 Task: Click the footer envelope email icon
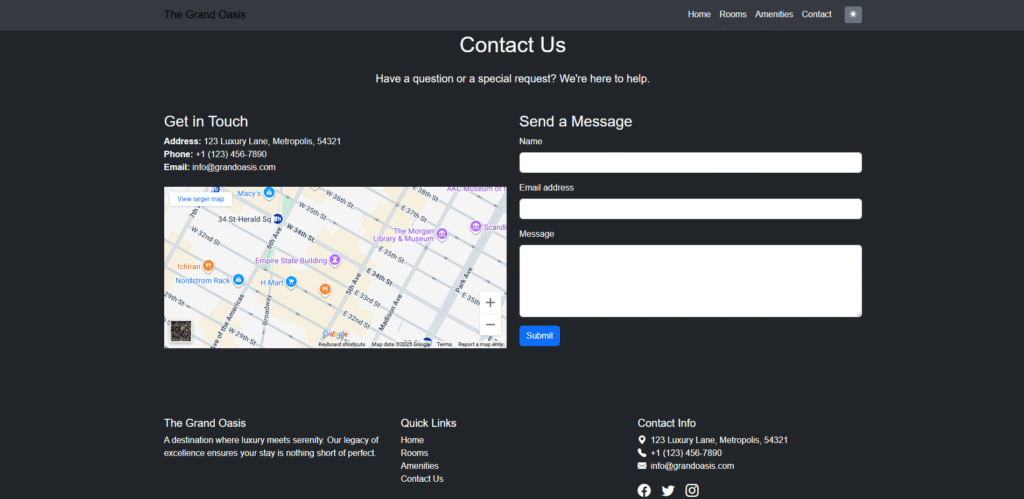click(x=642, y=466)
